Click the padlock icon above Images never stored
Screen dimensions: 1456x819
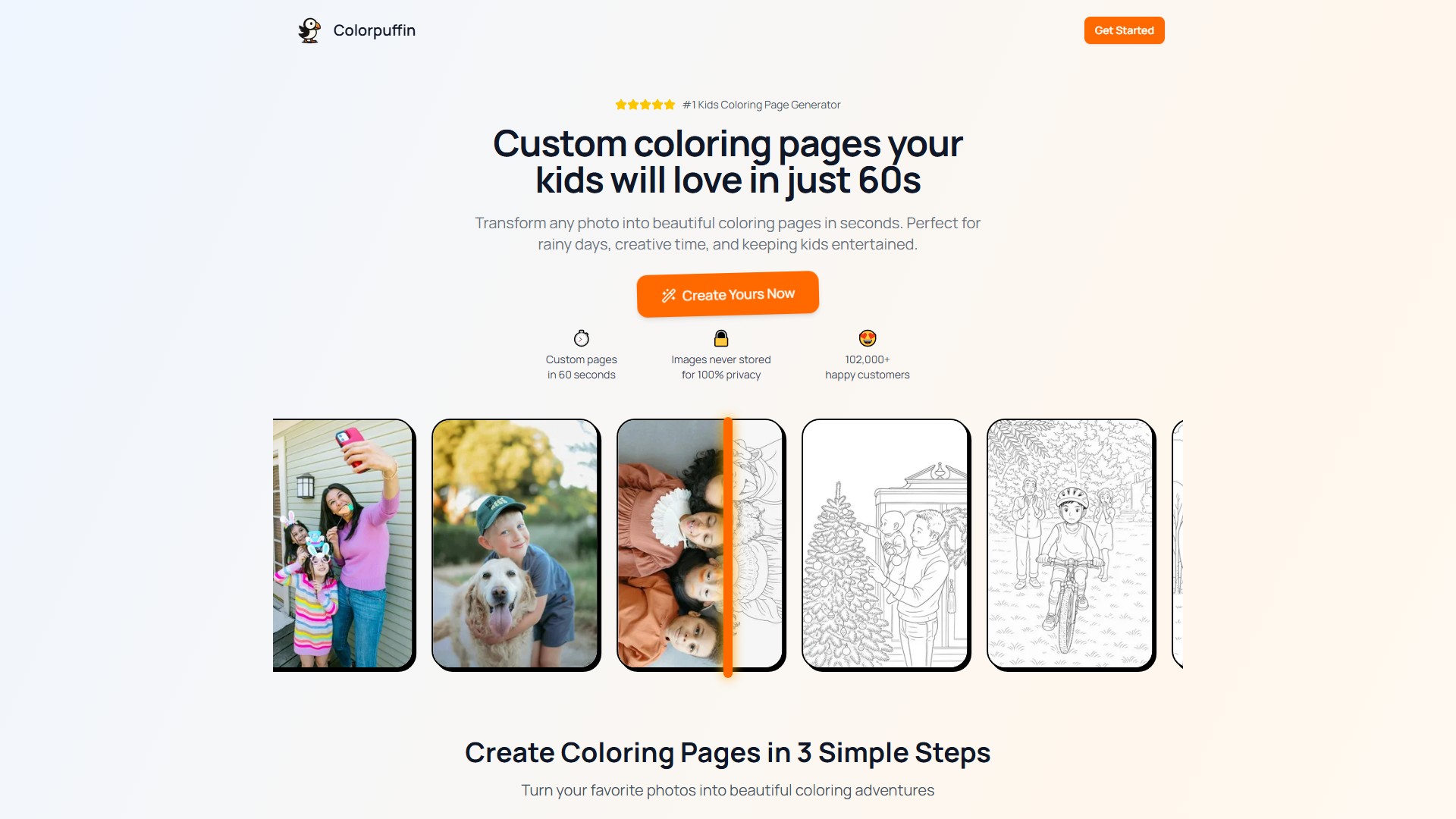click(721, 338)
